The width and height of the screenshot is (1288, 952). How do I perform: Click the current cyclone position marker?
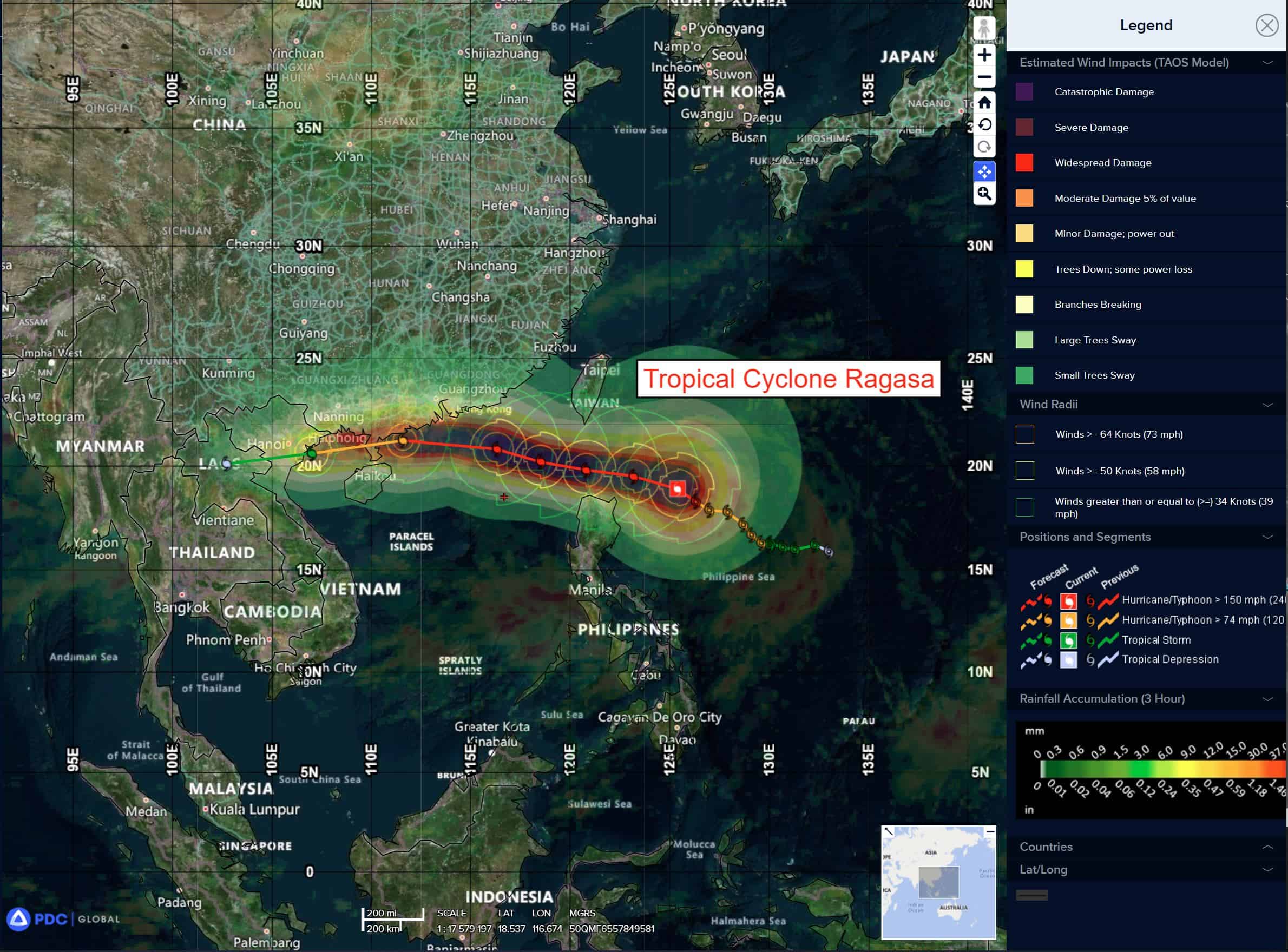pyautogui.click(x=678, y=488)
